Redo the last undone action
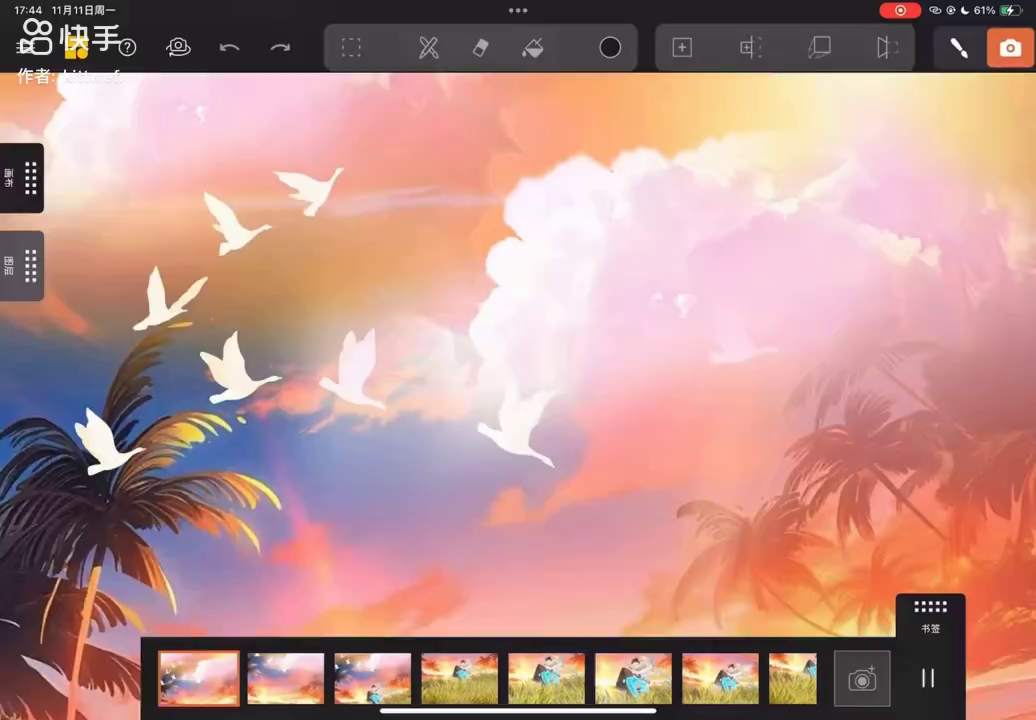Screen dimensions: 1036x720 point(281,48)
